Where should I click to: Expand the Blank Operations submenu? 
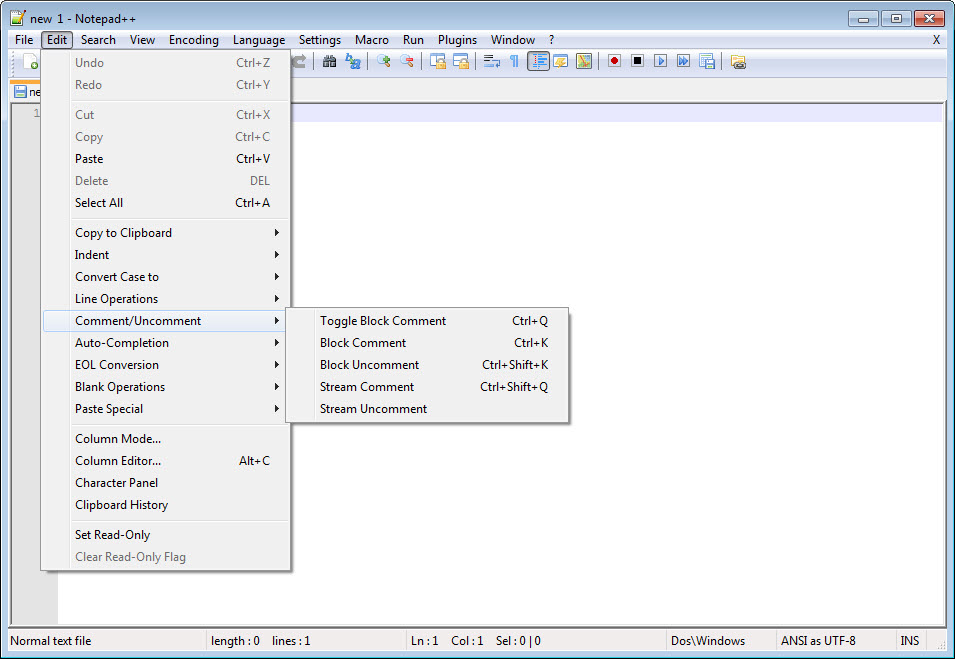tap(164, 387)
